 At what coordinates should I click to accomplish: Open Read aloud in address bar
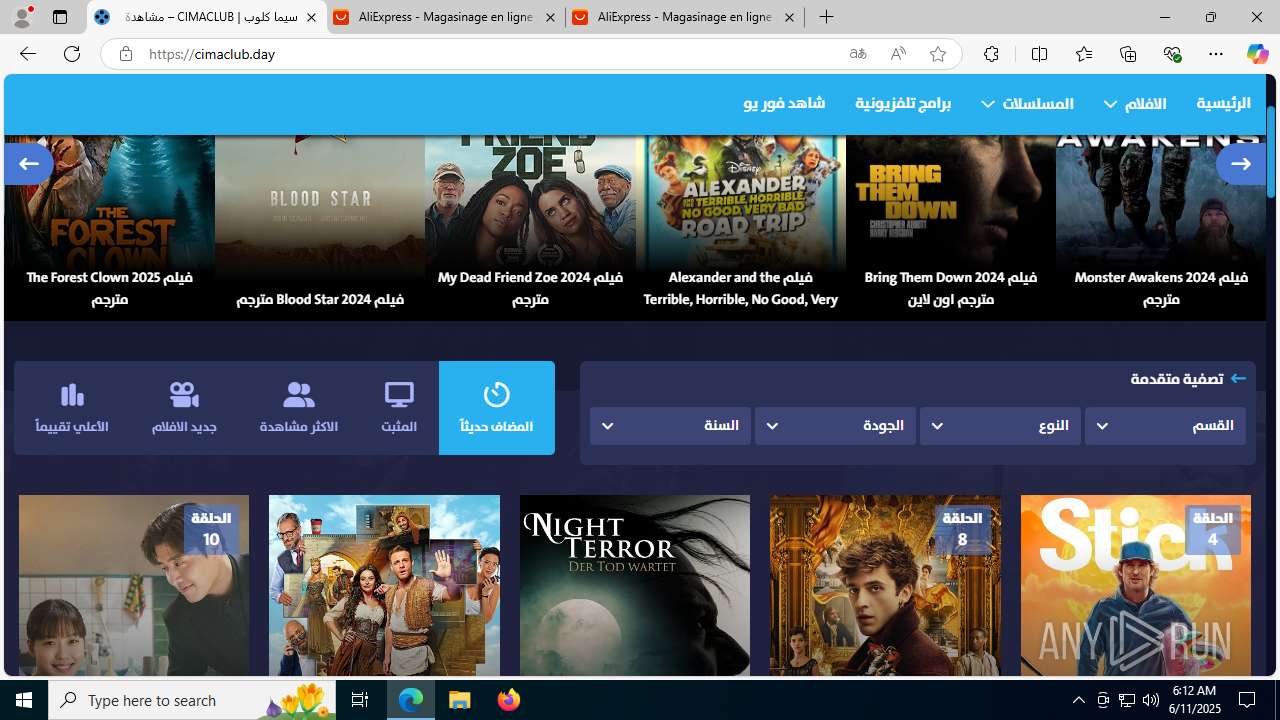tap(898, 54)
